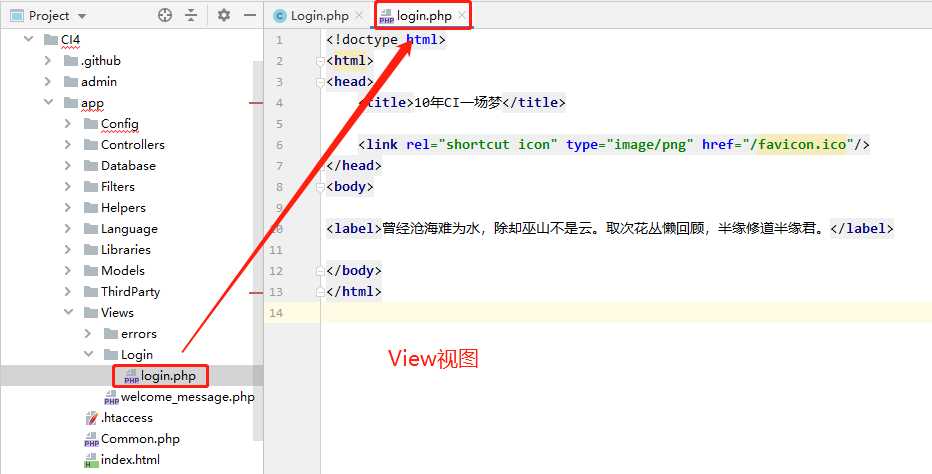Expand the admin folder
The height and width of the screenshot is (474, 932).
(x=48, y=81)
